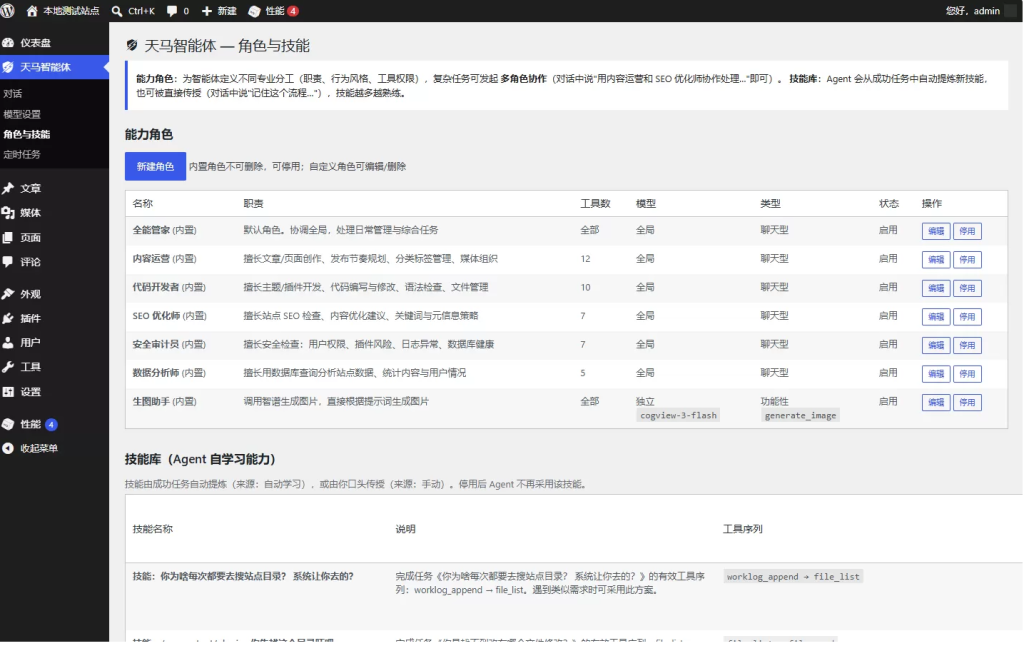Open the Ctrl+K search icon

117,10
